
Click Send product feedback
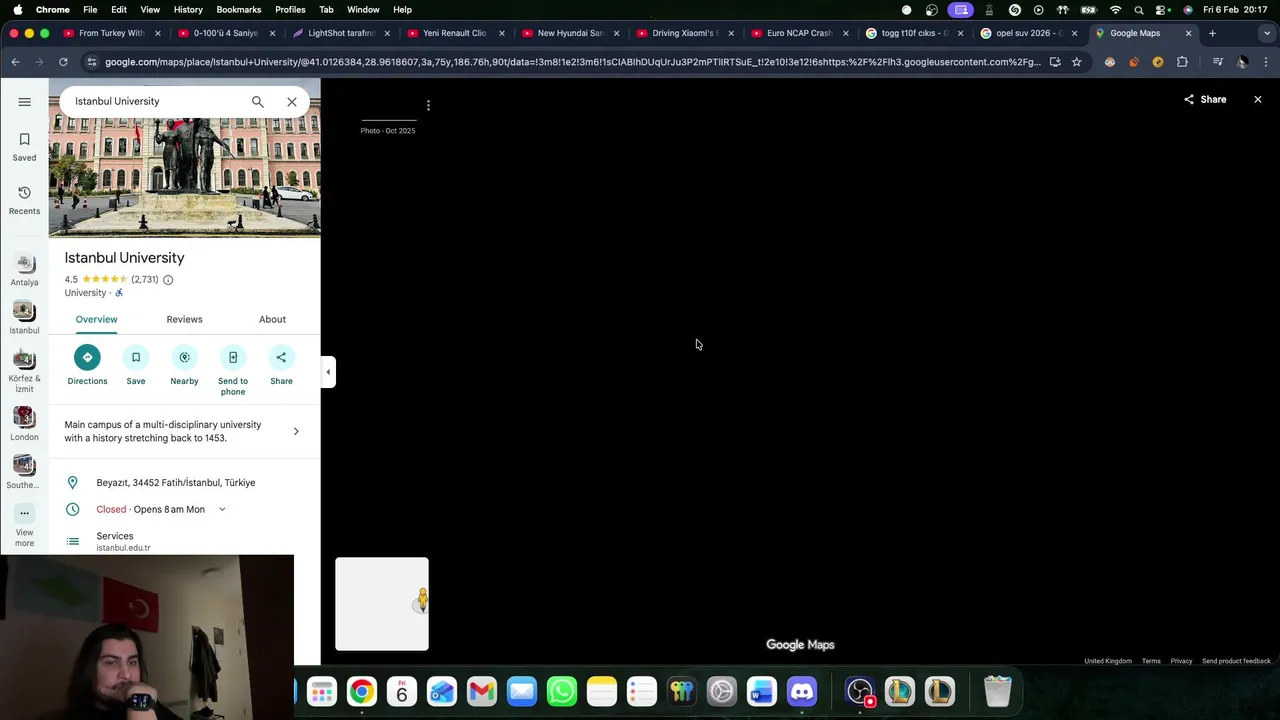[x=1236, y=661]
